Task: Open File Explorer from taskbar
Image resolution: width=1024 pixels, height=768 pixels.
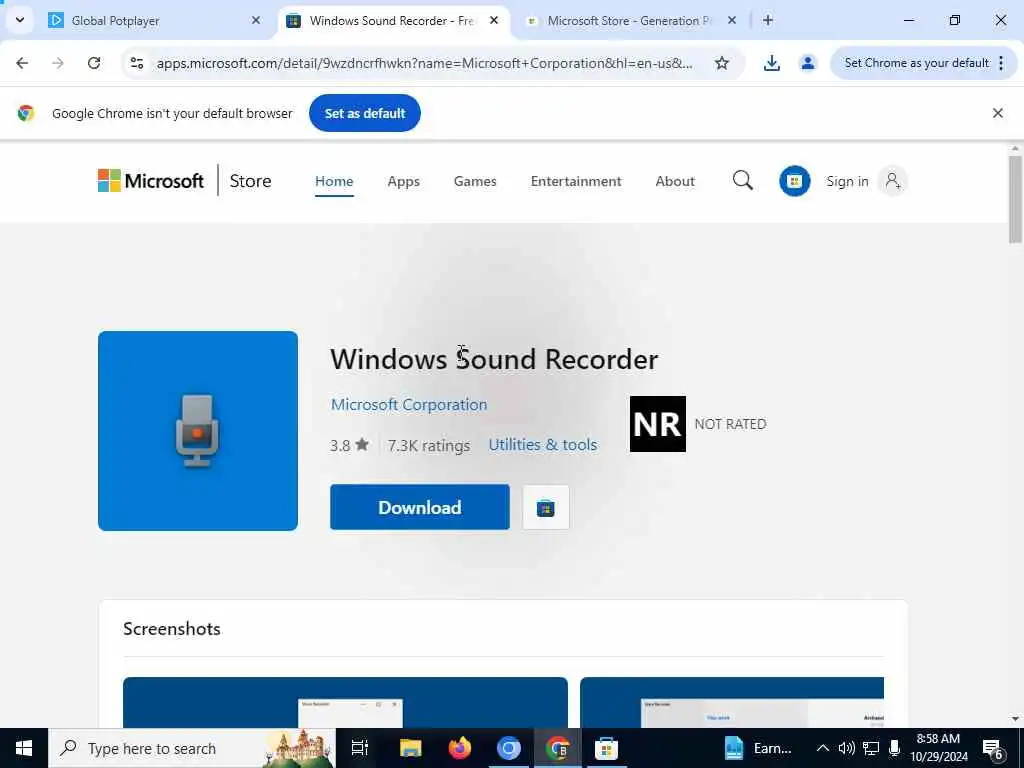Action: (x=411, y=748)
